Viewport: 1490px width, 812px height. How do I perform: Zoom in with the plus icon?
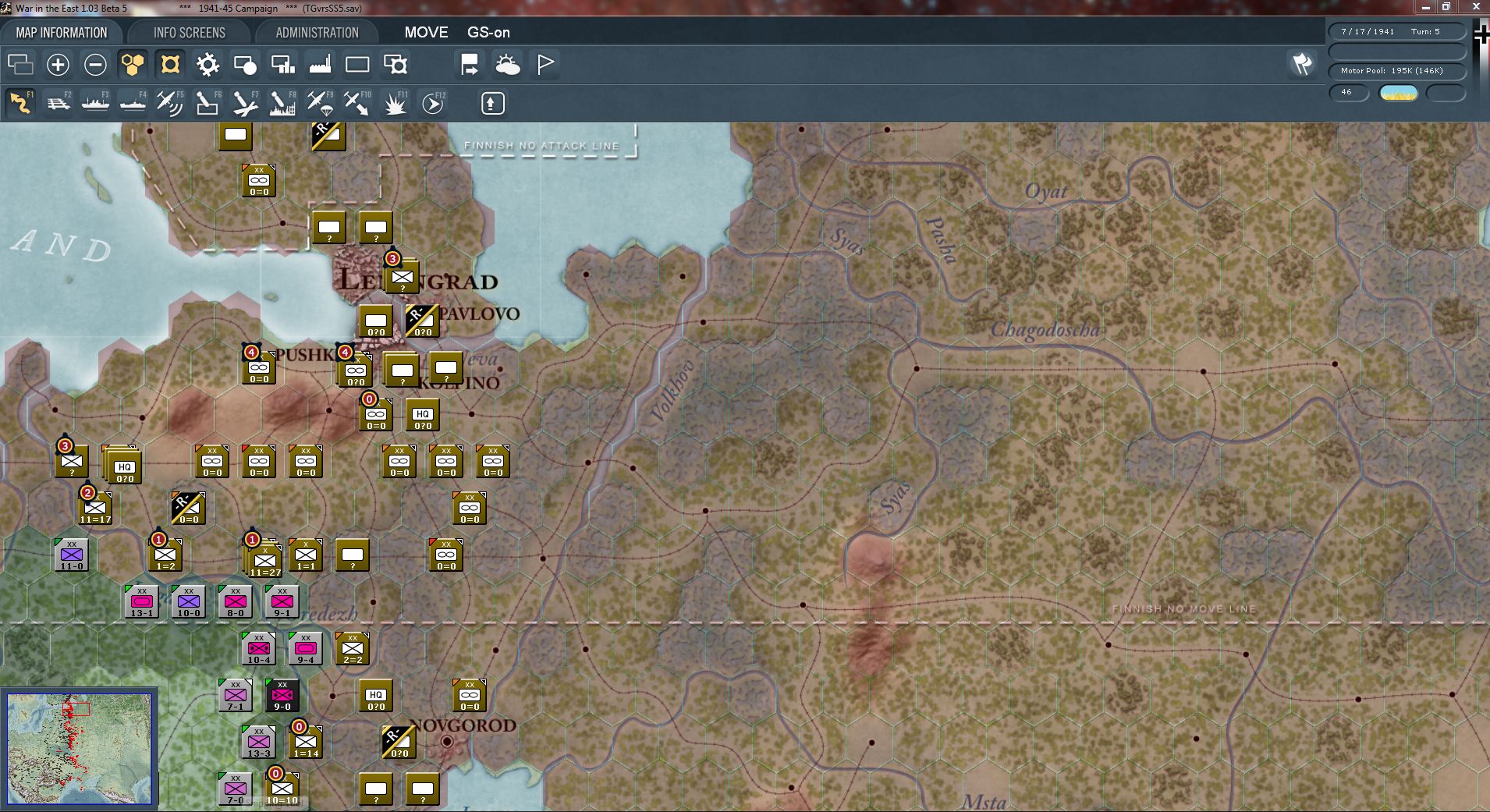tap(58, 64)
